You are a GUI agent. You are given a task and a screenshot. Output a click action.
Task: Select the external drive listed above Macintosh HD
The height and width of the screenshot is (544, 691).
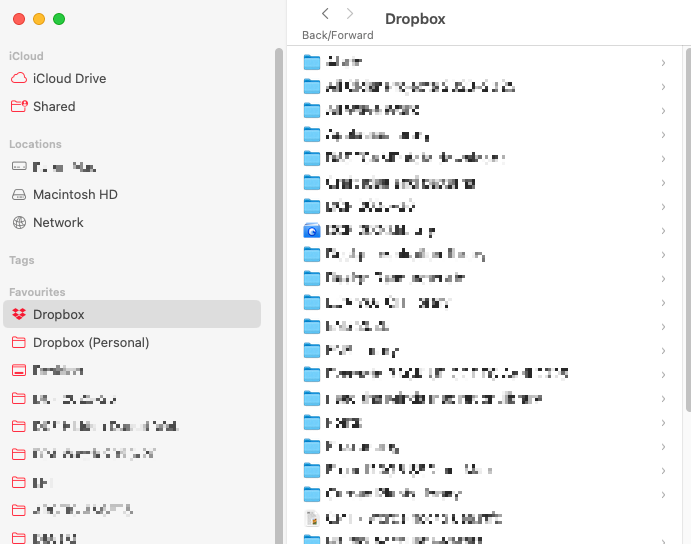click(x=53, y=167)
